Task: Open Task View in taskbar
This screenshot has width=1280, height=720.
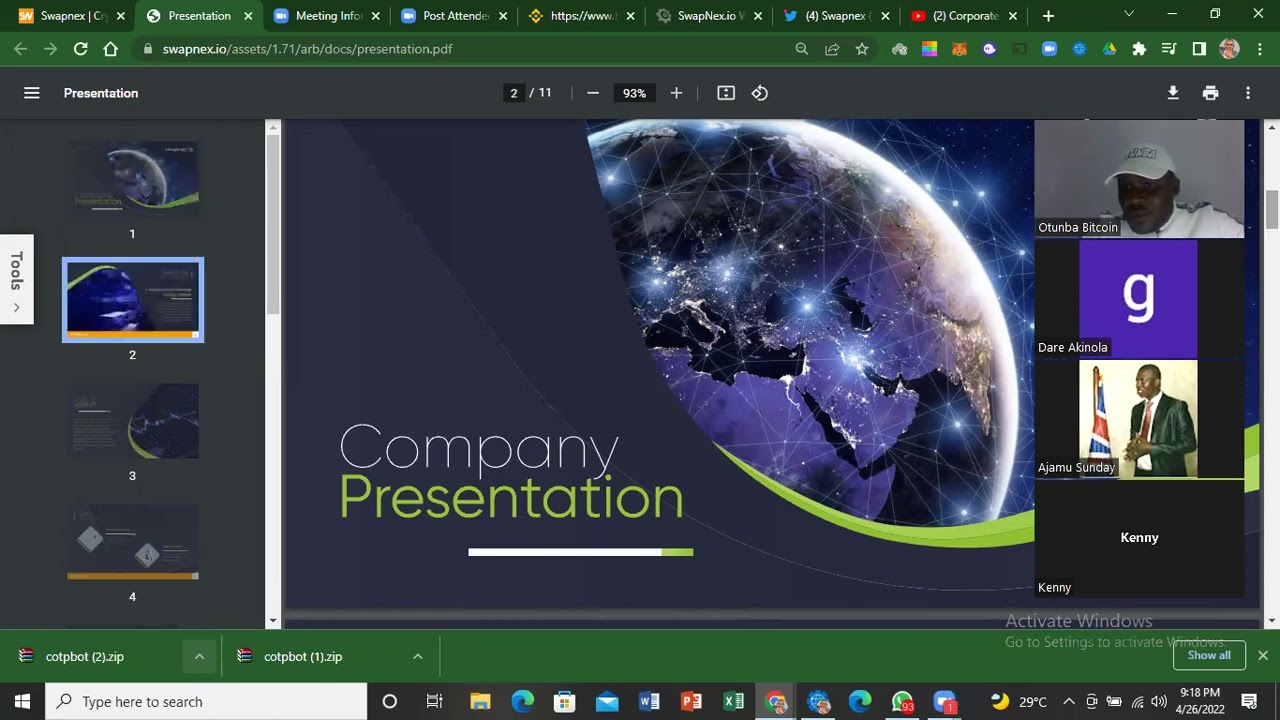Action: 434,702
